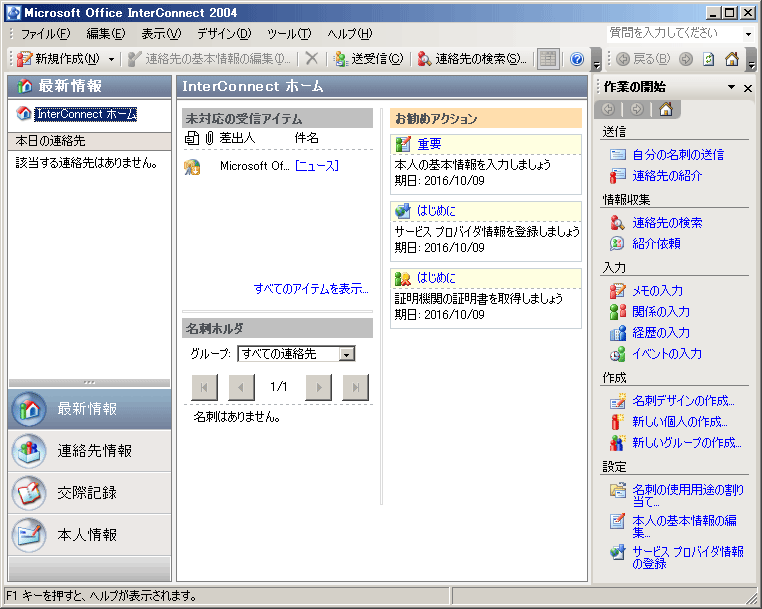Open the [ニュース] message link
762x609 pixels.
coord(317,166)
